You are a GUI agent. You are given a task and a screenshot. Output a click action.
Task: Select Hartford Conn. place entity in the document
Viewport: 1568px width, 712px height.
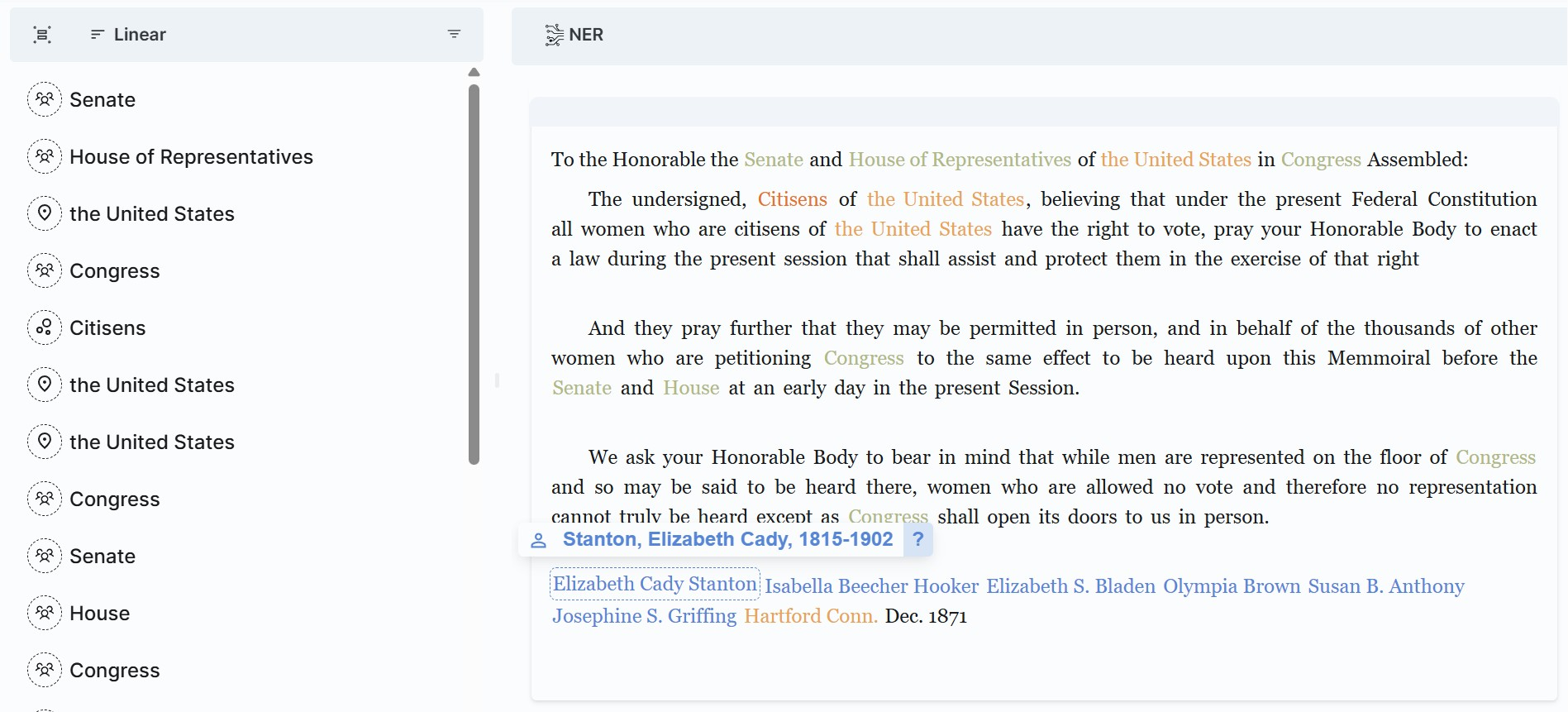pos(811,616)
